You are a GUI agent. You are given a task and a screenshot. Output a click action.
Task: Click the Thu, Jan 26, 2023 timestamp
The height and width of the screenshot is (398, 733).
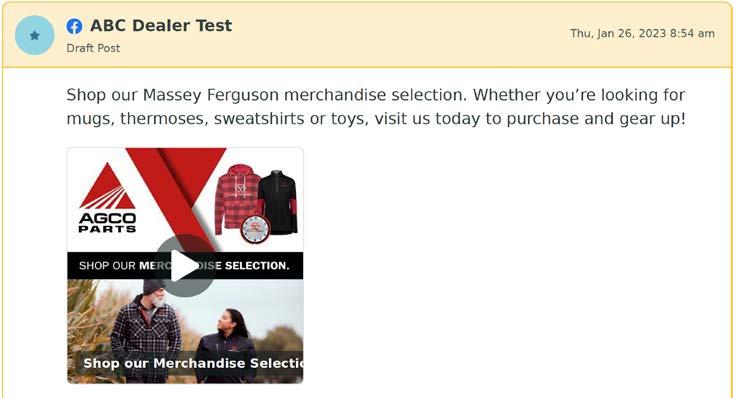[642, 33]
